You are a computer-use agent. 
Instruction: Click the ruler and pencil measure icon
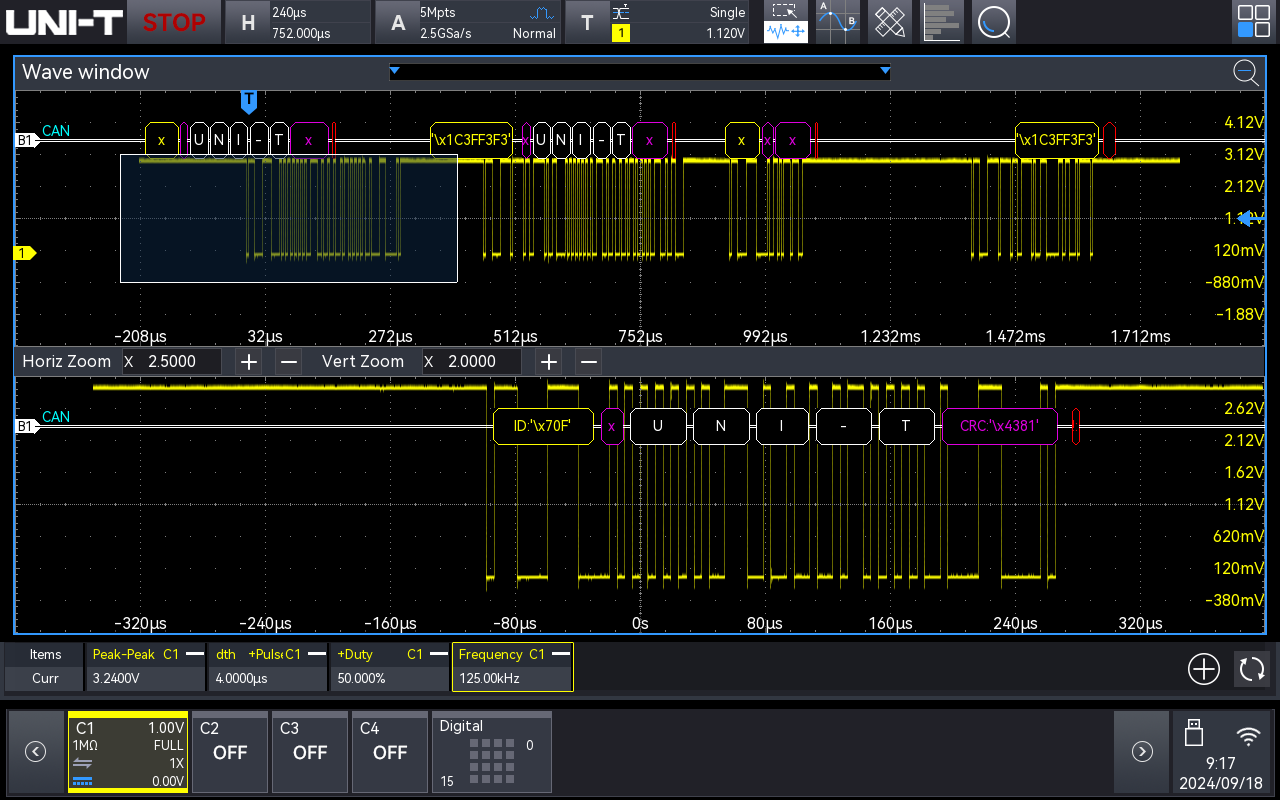pyautogui.click(x=889, y=21)
